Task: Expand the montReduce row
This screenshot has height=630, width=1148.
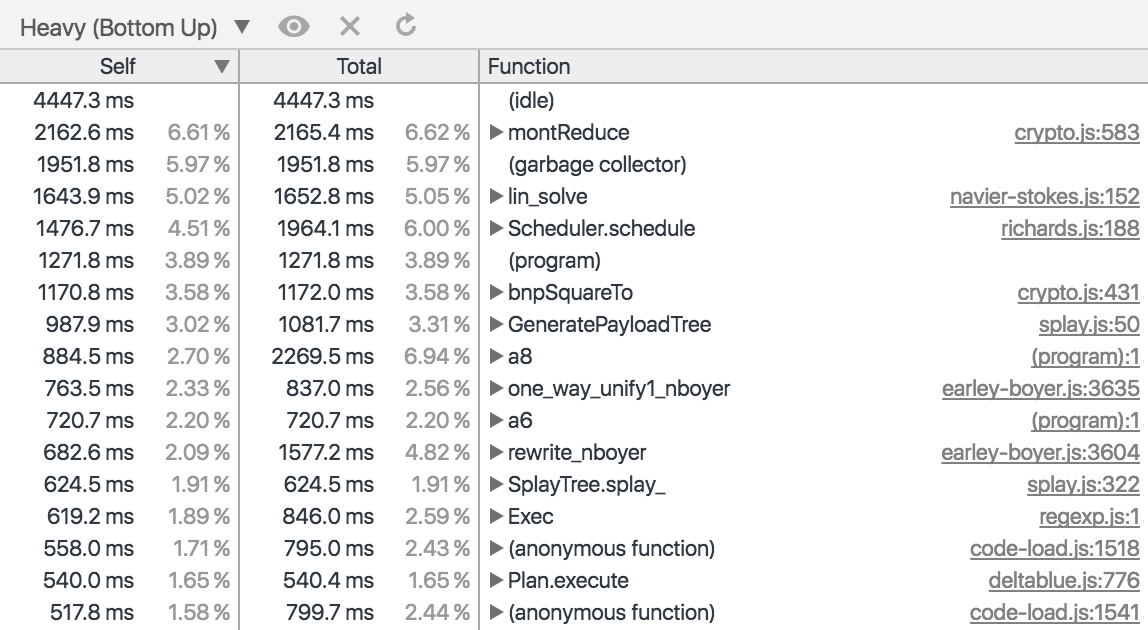Action: coord(496,133)
